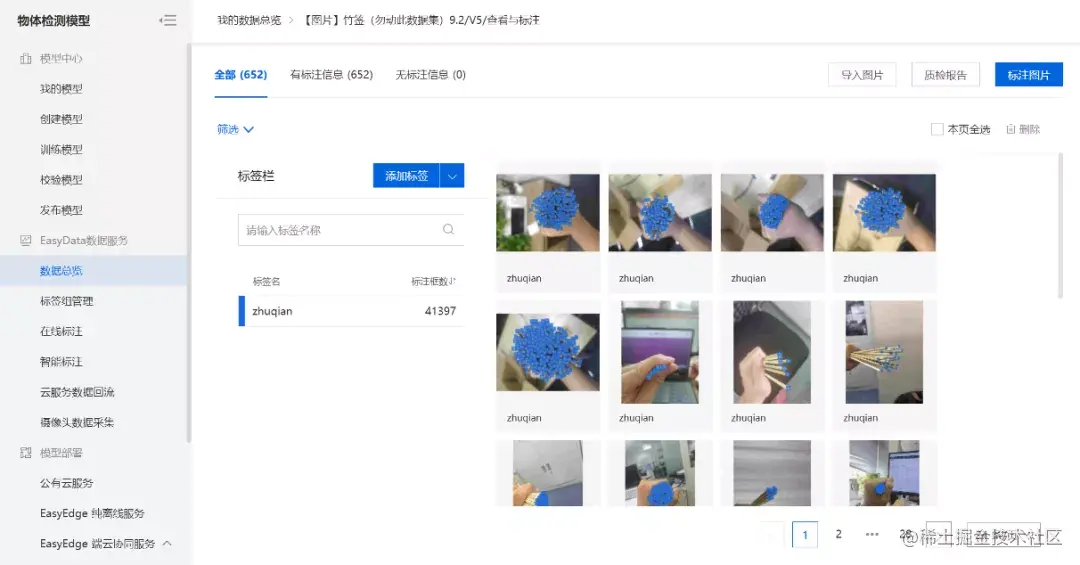Click the 模型中心 section icon
Image resolution: width=1080 pixels, height=565 pixels.
click(25, 59)
